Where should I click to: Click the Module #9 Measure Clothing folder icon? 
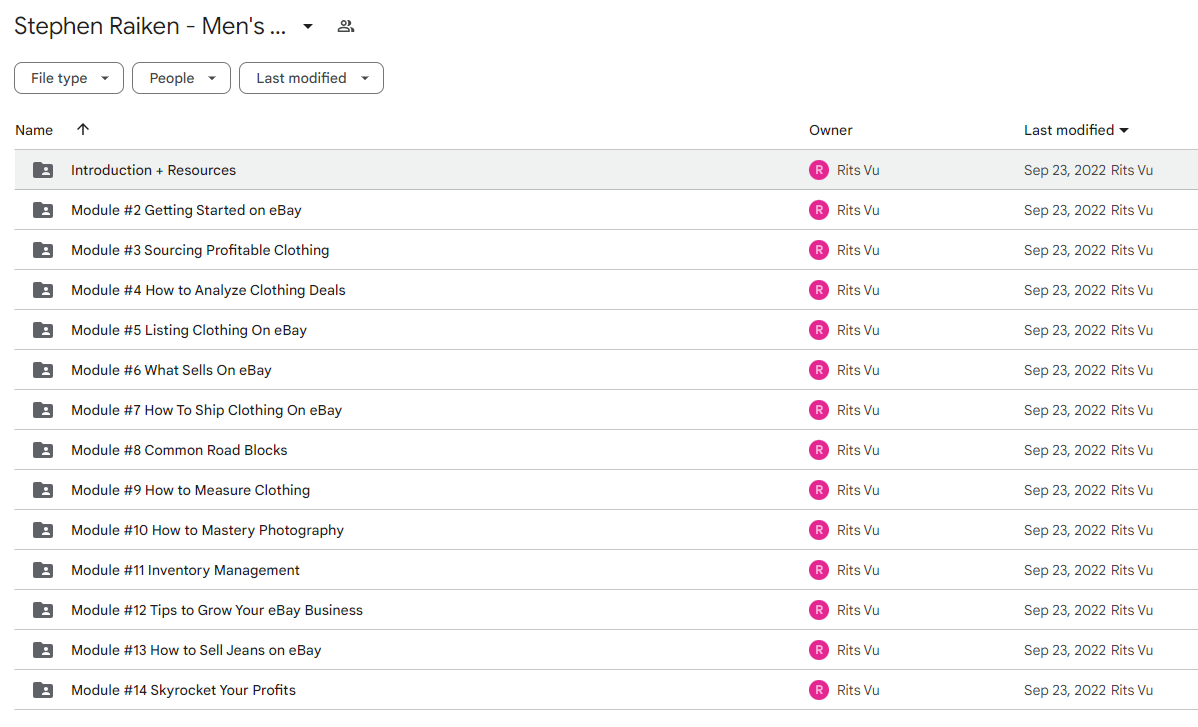(44, 490)
